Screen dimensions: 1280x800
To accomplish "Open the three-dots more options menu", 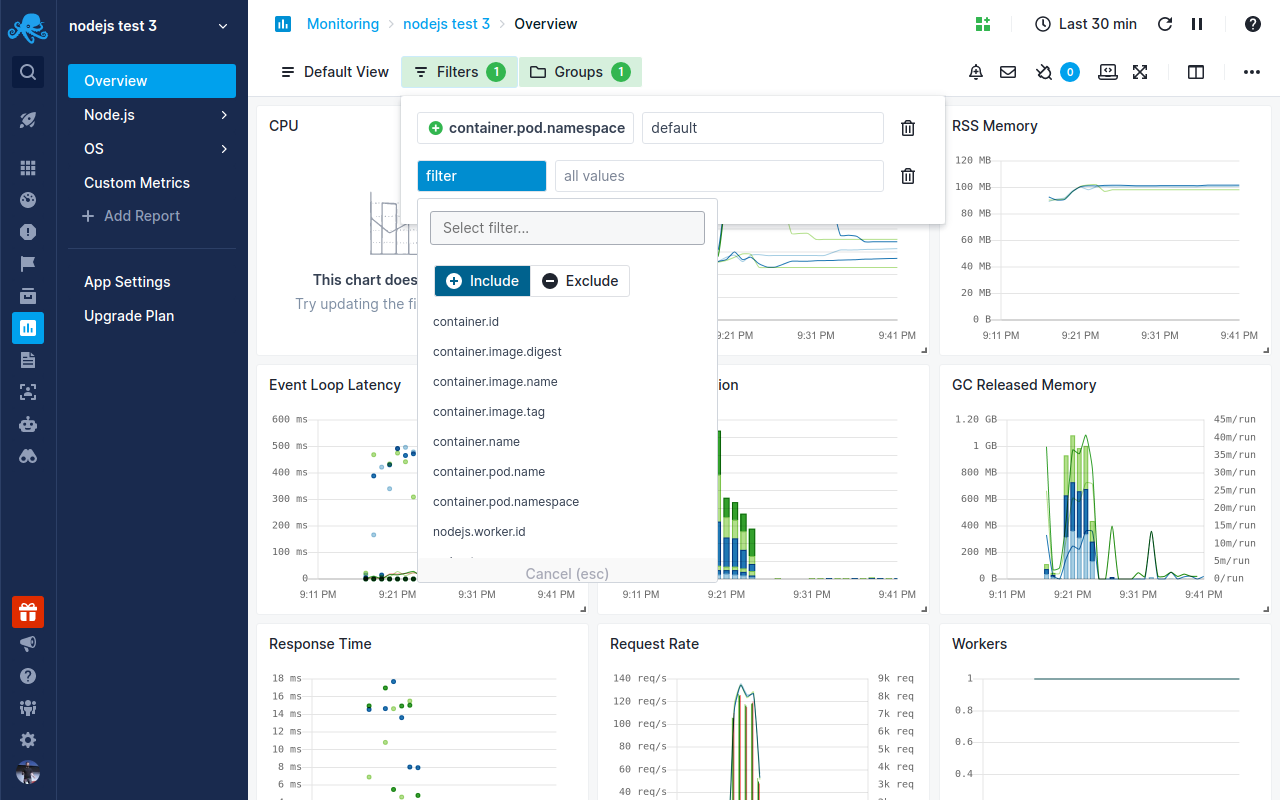I will pyautogui.click(x=1252, y=72).
